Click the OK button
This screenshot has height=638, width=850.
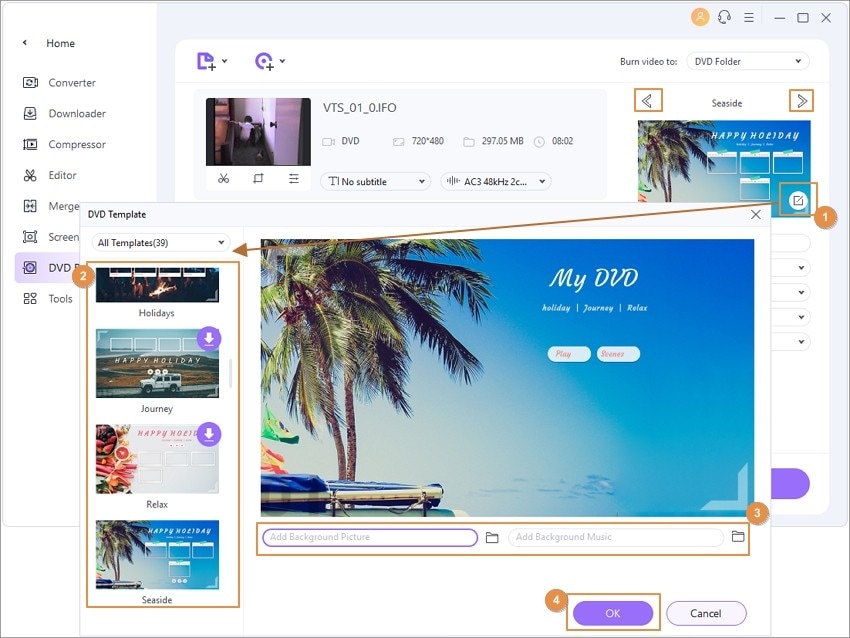click(x=613, y=613)
